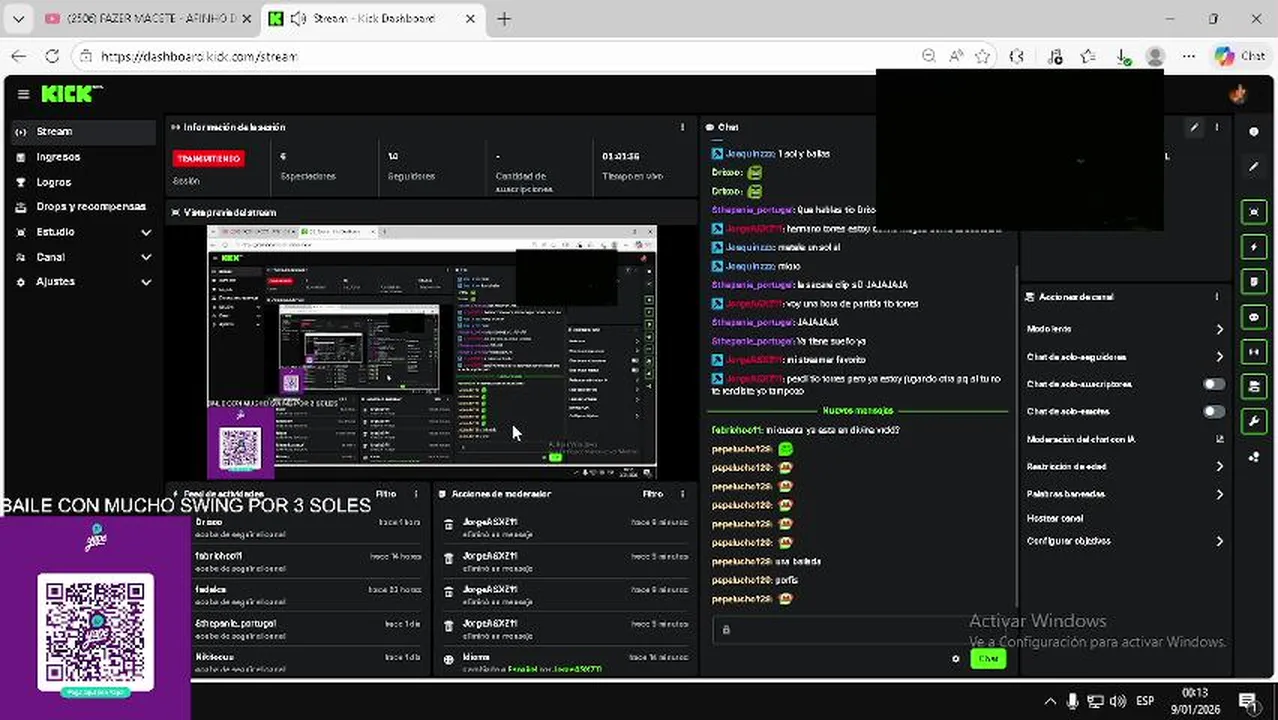This screenshot has width=1278, height=720.
Task: Open the Copilot Chat button in browser
Action: pyautogui.click(x=1240, y=56)
